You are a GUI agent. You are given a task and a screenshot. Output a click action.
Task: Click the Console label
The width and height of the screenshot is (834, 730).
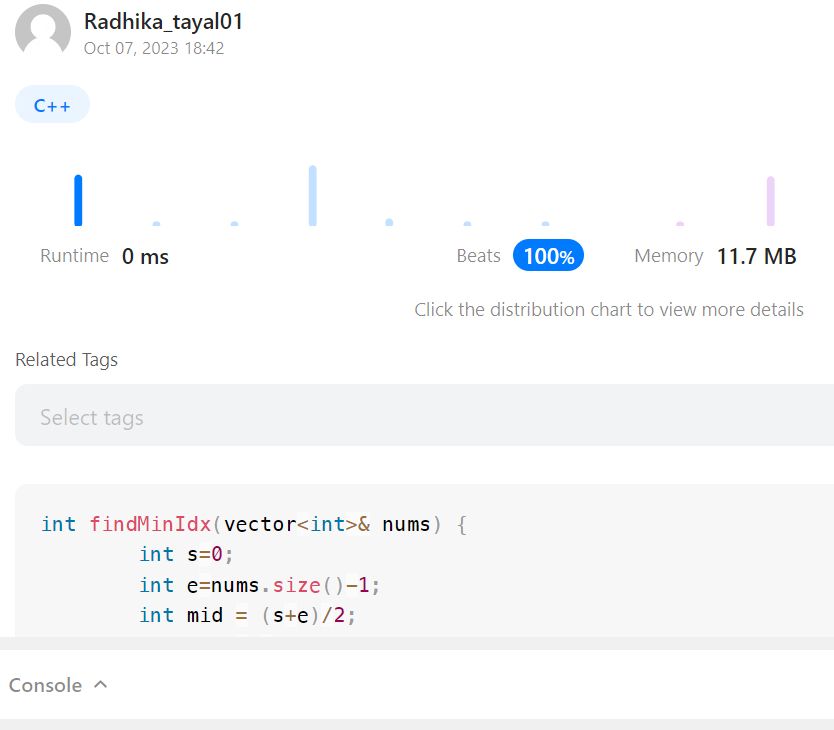coord(45,685)
